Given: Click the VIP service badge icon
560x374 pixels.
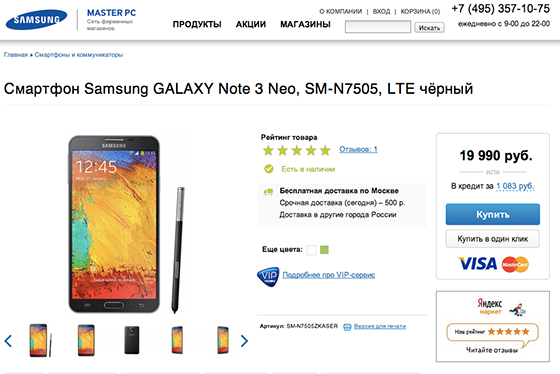Looking at the screenshot, I should point(268,276).
